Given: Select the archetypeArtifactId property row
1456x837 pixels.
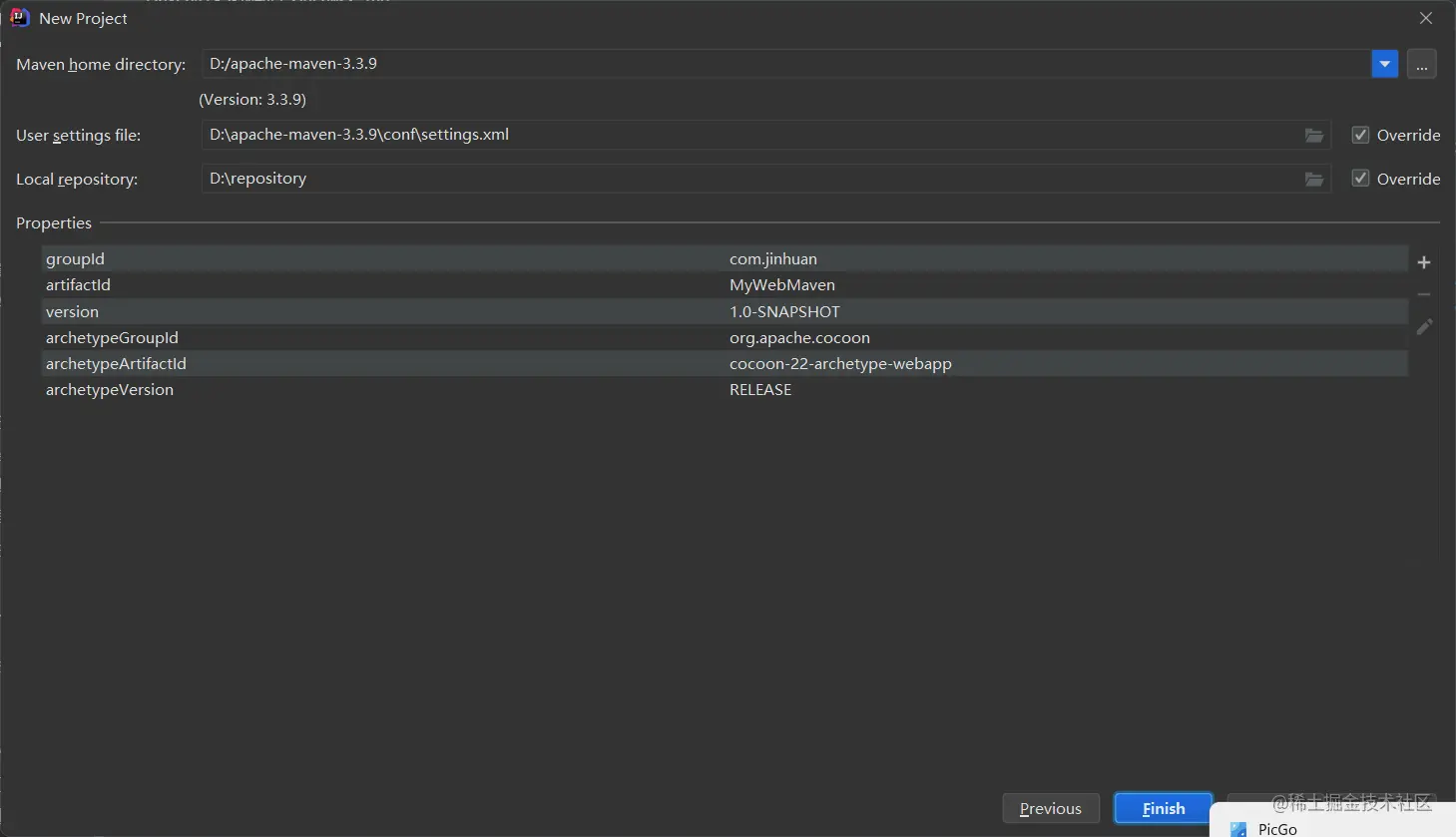Looking at the screenshot, I should [x=725, y=363].
